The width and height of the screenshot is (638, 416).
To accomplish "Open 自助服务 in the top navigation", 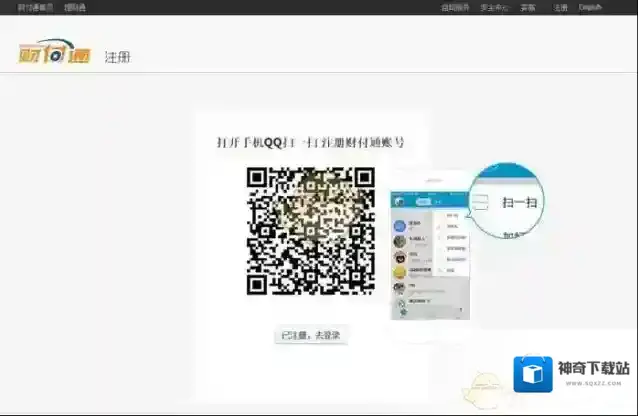I will pos(455,7).
